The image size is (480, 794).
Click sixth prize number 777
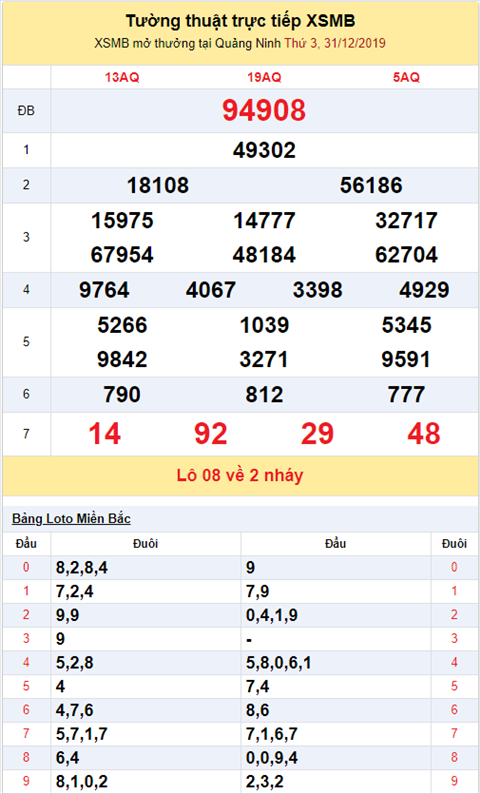[x=406, y=394]
